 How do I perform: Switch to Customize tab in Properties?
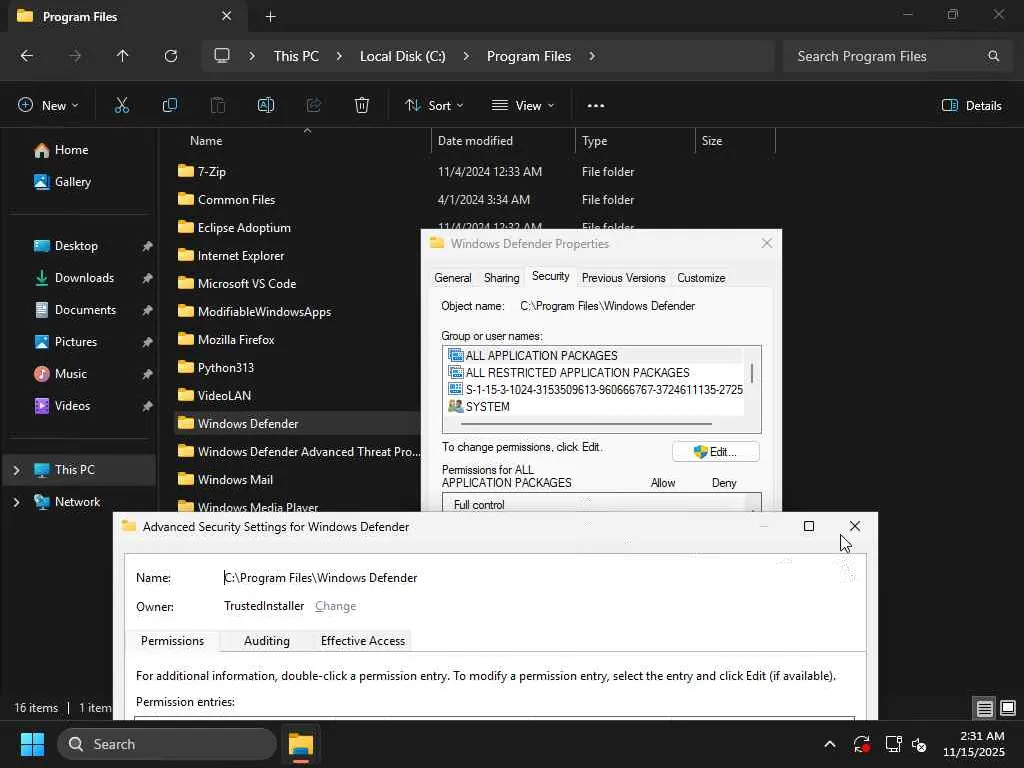[701, 278]
